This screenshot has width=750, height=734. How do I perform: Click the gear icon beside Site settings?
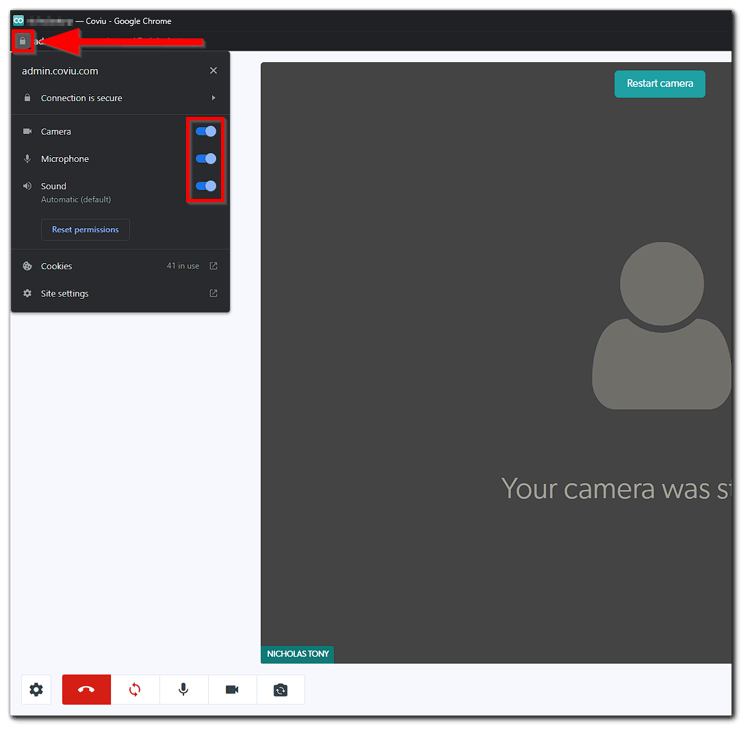[27, 294]
